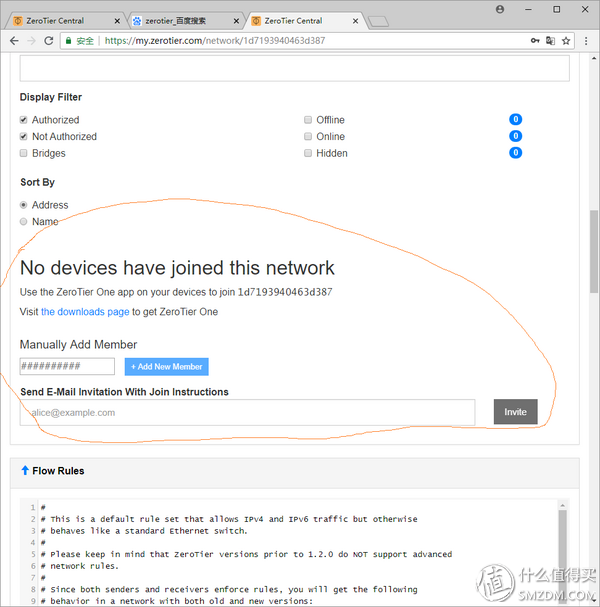Image resolution: width=600 pixels, height=607 pixels.
Task: Collapse Flow Rules with the blue arrow
Action: [x=25, y=470]
